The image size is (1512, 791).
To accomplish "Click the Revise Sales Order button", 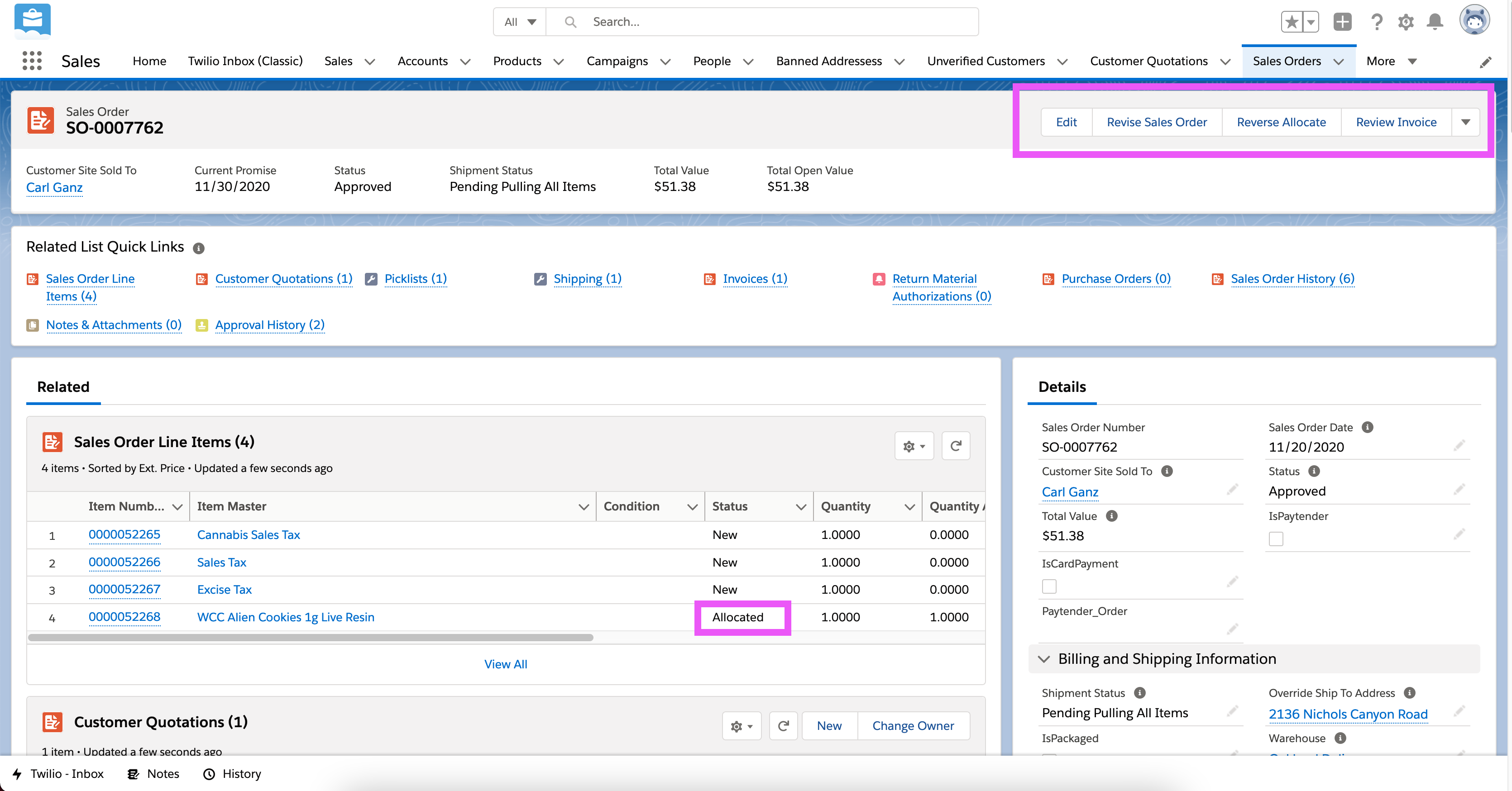I will 1156,122.
